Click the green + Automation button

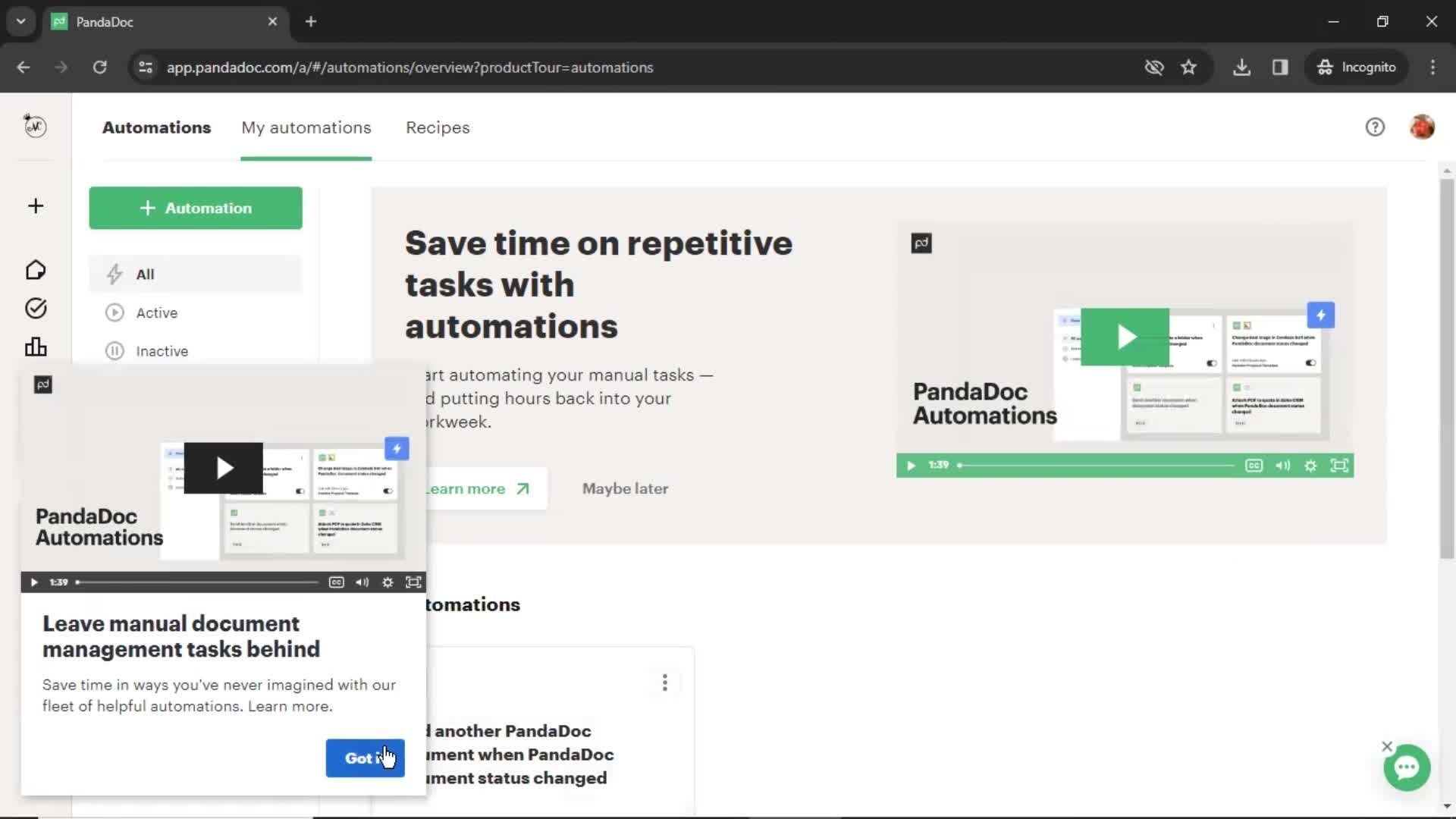196,208
